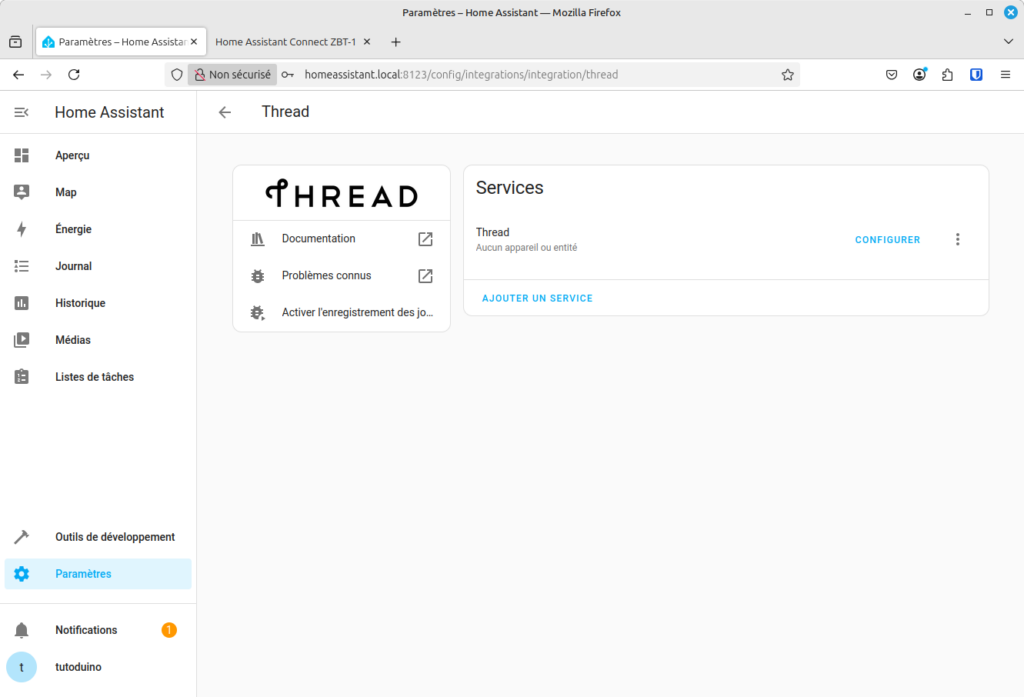Image resolution: width=1024 pixels, height=697 pixels.
Task: Click the Home Assistant sidebar title
Action: point(110,112)
